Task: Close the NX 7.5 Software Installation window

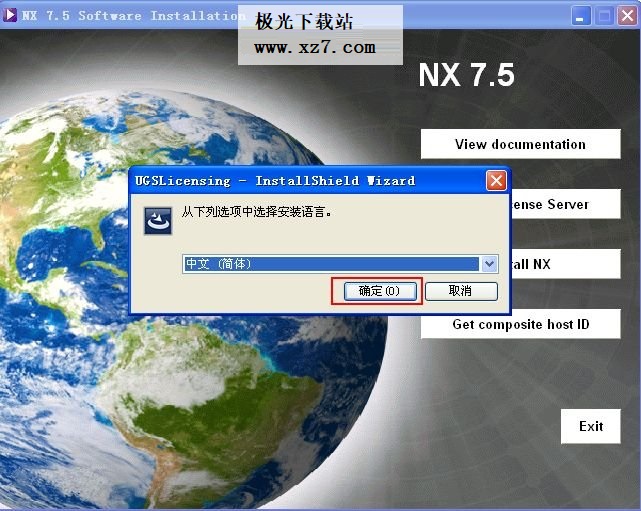Action: coord(627,16)
